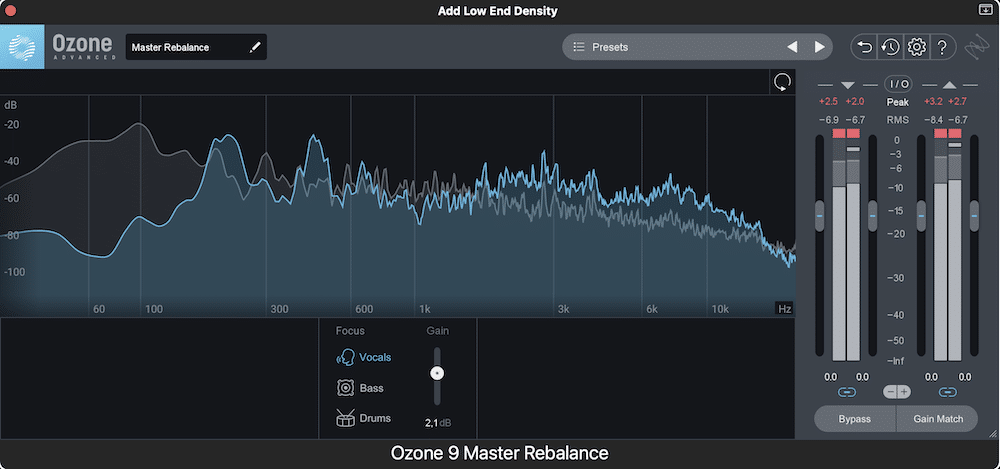The image size is (1000, 469).
Task: Close the window with red button
Action: pyautogui.click(x=10, y=10)
